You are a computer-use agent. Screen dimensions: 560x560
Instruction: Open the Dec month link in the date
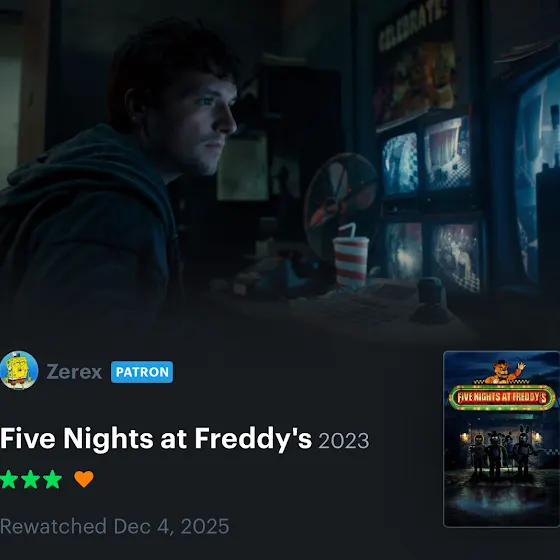click(132, 526)
